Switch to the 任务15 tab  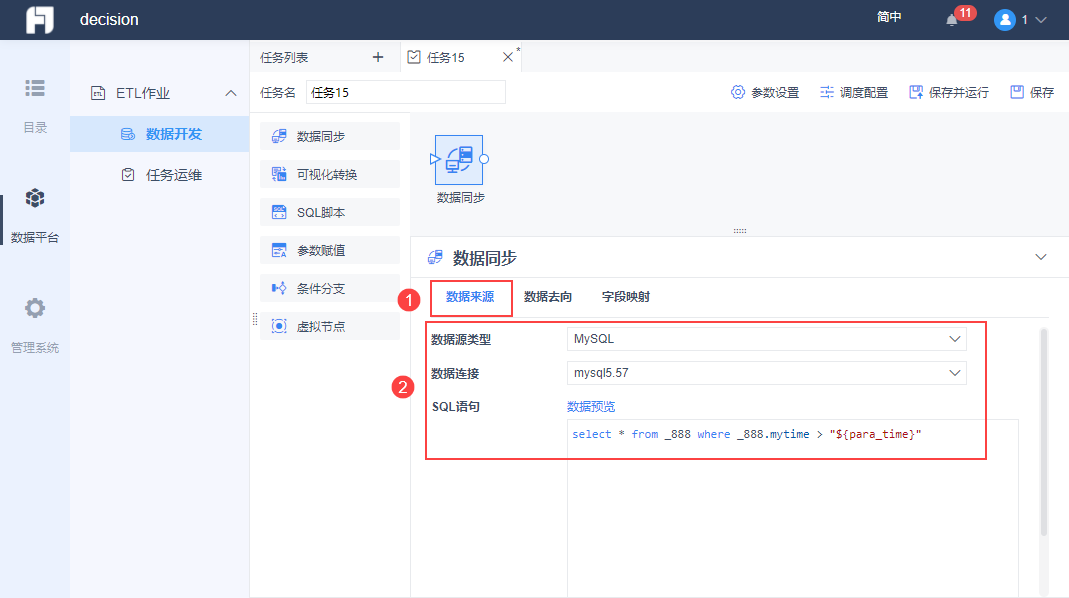tap(445, 57)
